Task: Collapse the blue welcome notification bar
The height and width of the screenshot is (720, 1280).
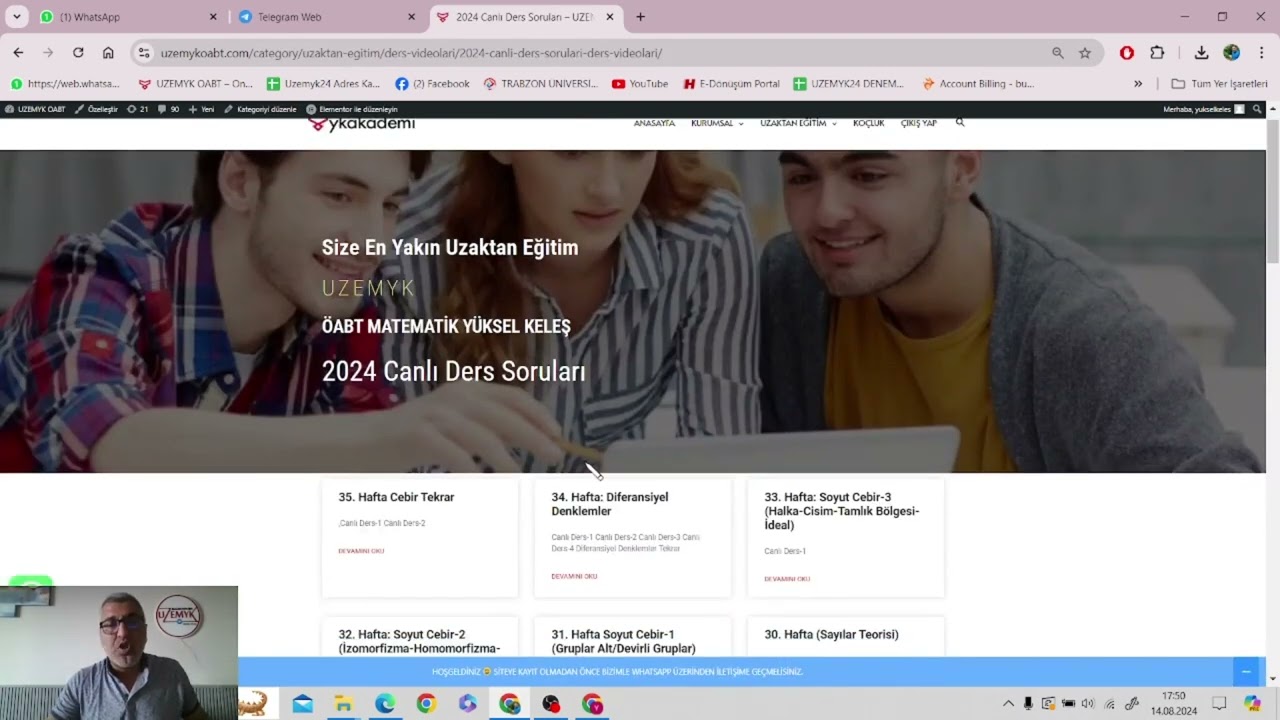Action: point(1246,671)
